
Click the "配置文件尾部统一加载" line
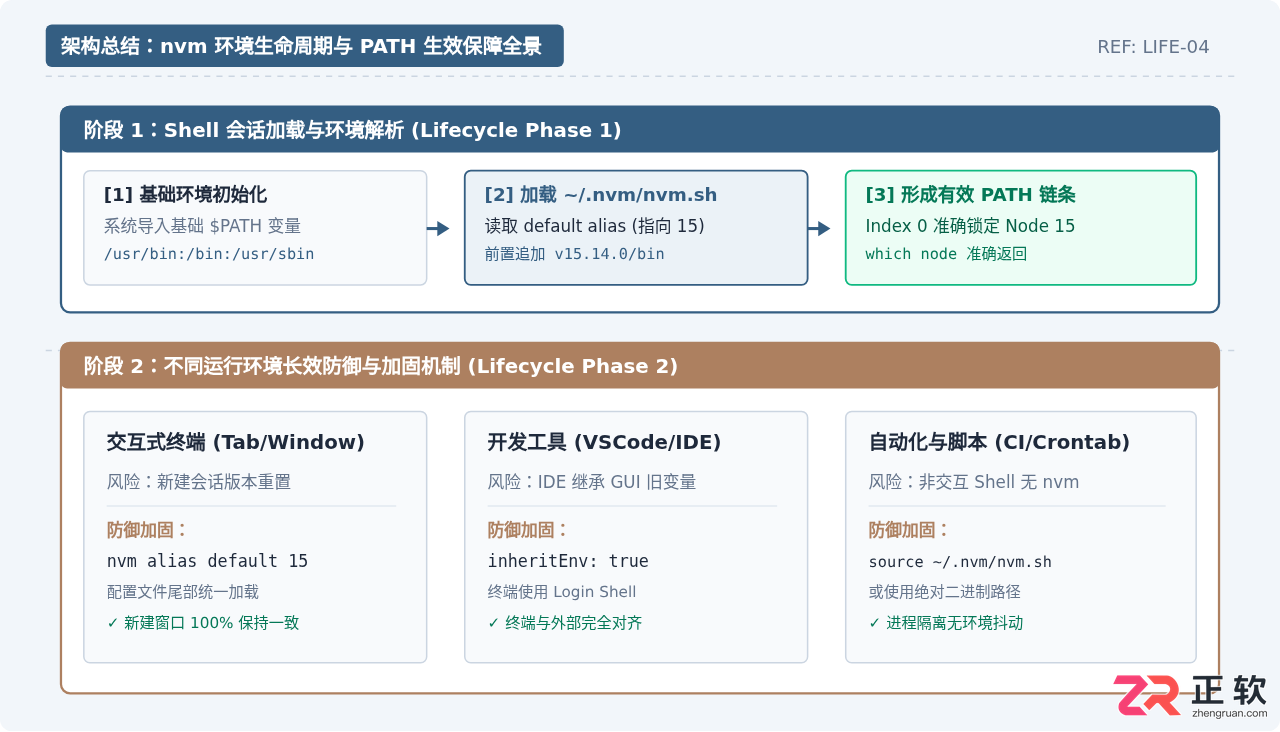tap(183, 592)
